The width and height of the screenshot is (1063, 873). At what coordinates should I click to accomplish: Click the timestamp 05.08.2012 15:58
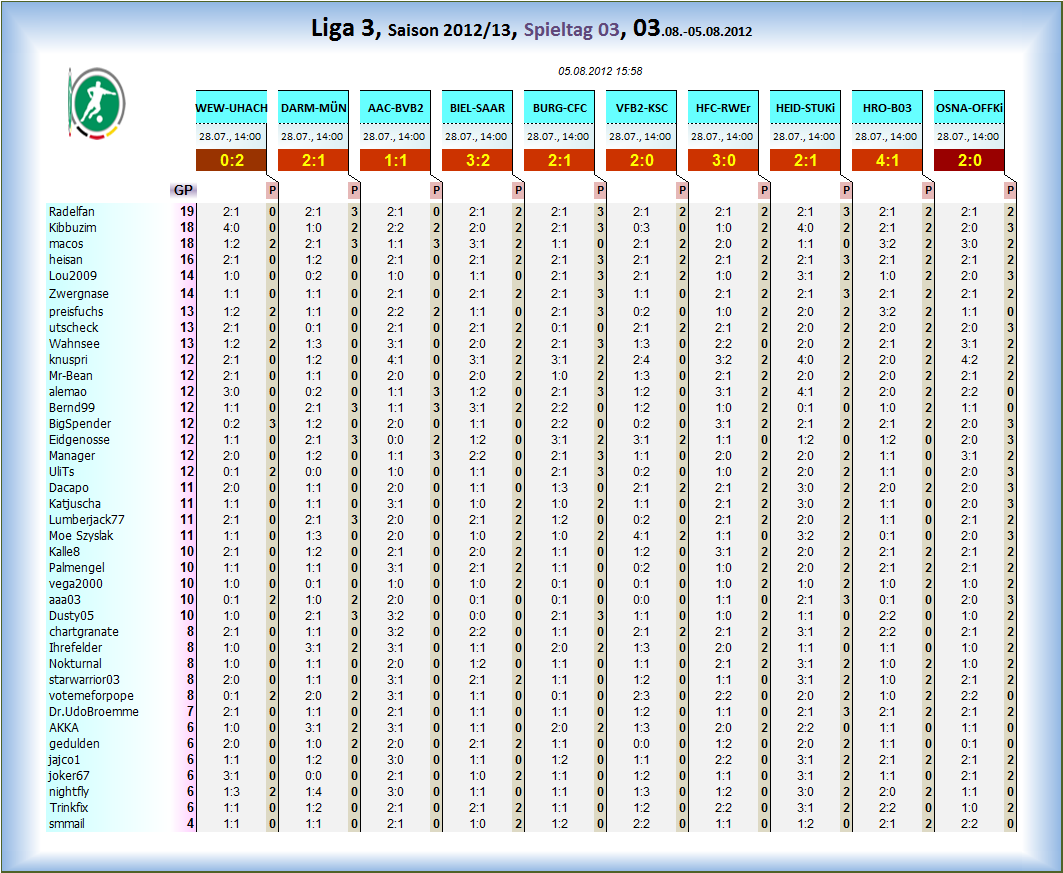click(x=600, y=71)
